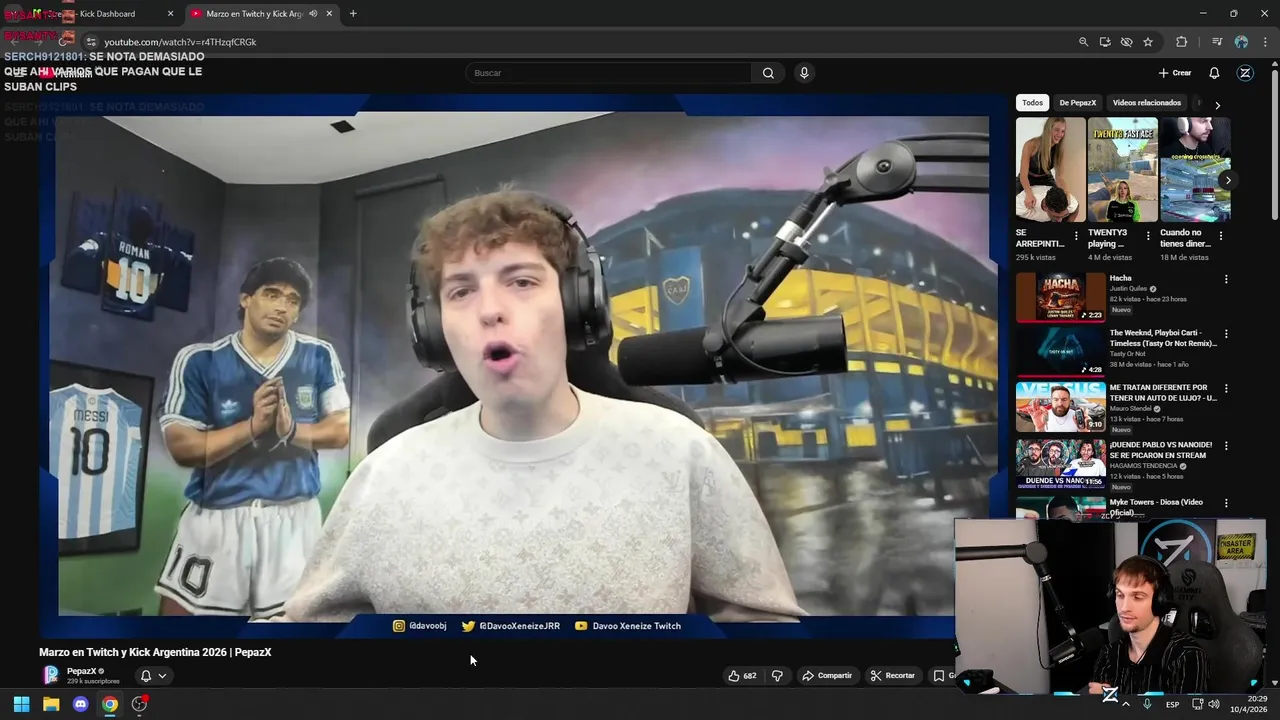Open the SE ARREPINTI... short thumbnail

click(1051, 170)
